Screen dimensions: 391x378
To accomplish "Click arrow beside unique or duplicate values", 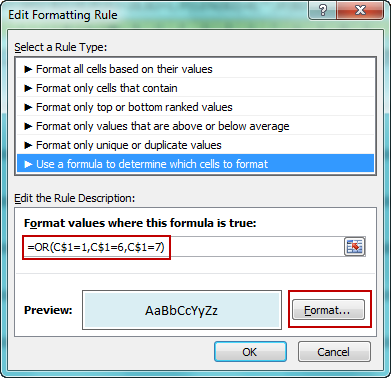I will tap(28, 145).
